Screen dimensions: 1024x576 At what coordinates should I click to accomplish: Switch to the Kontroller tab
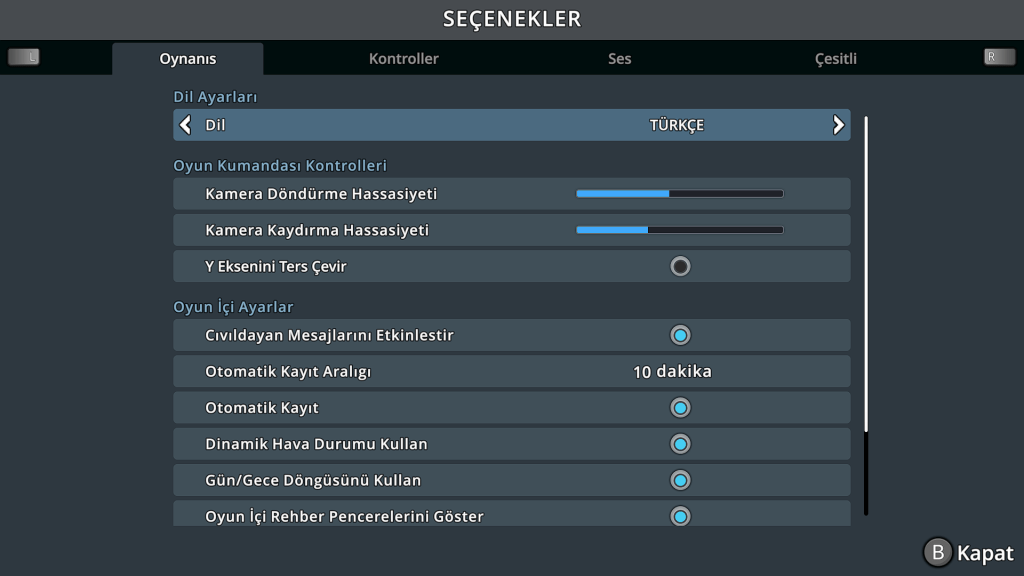click(x=404, y=59)
